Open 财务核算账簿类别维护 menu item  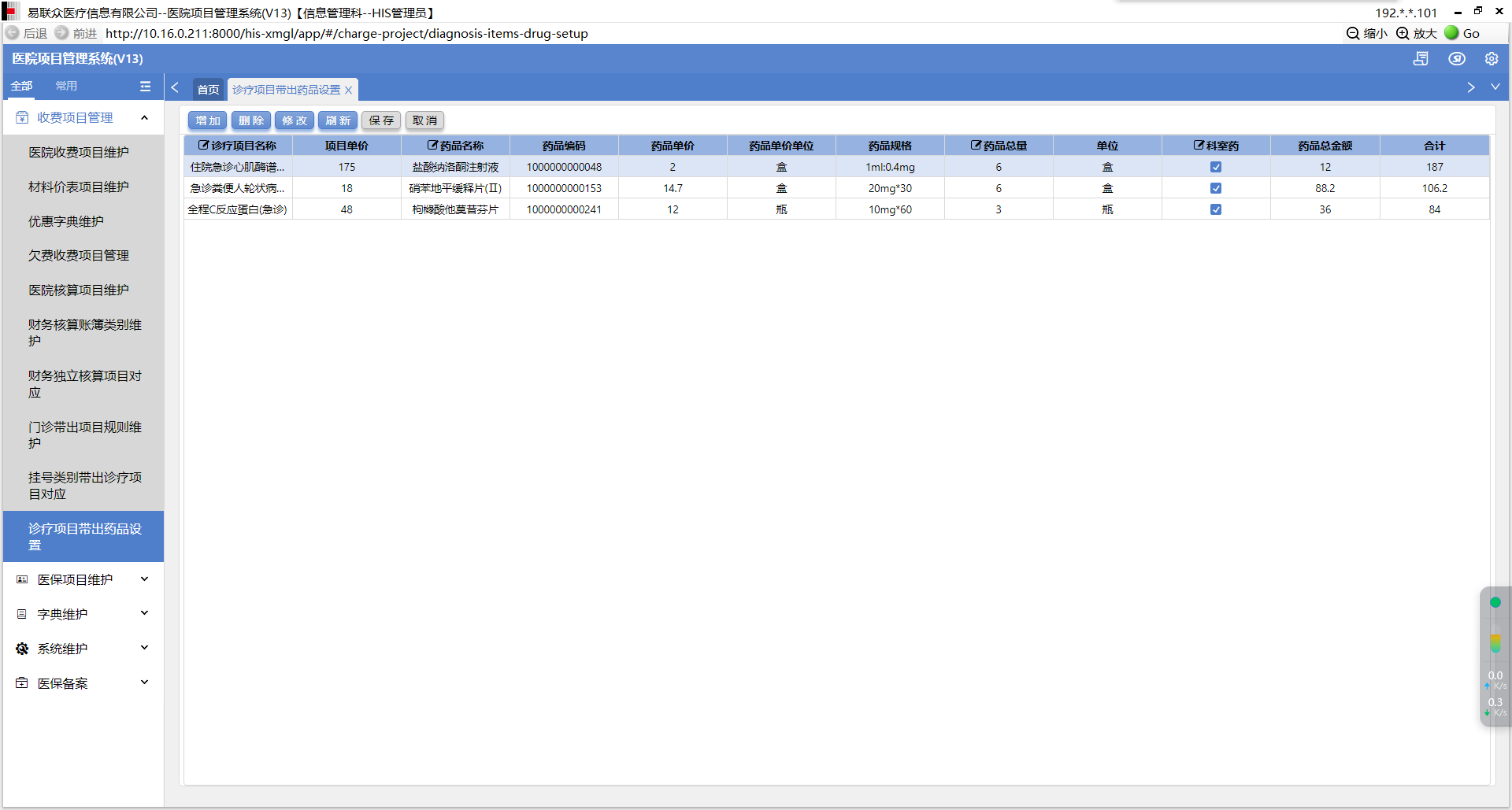(x=83, y=333)
